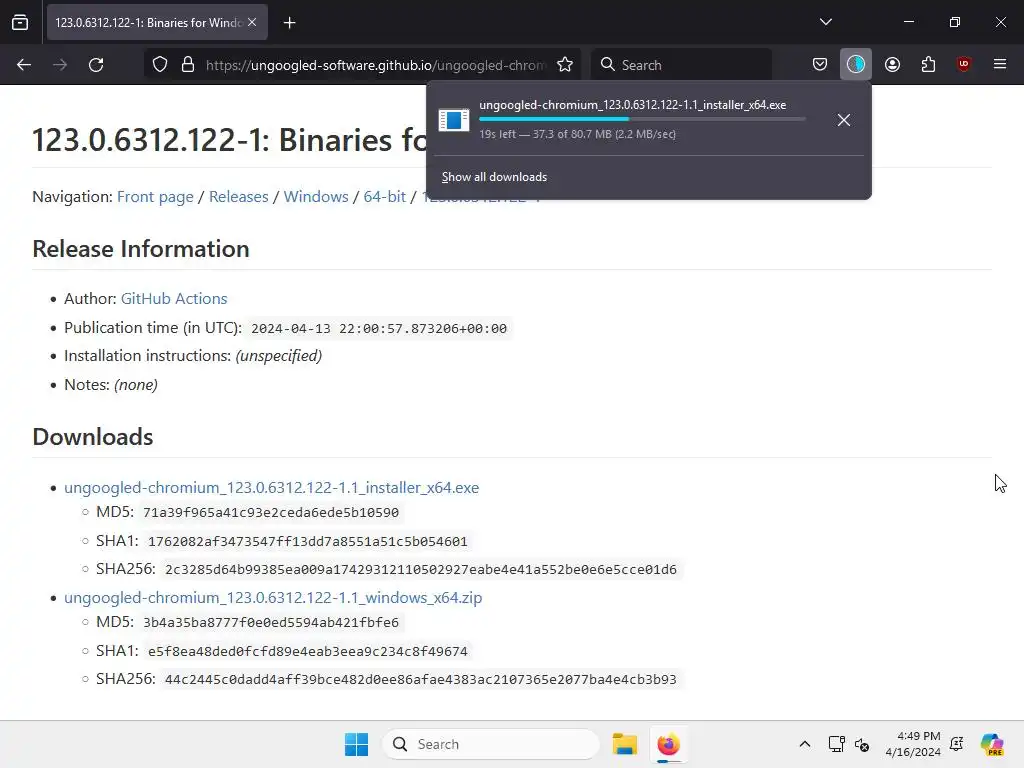Open Firefox account menu
This screenshot has height=768, width=1024.
click(x=892, y=65)
